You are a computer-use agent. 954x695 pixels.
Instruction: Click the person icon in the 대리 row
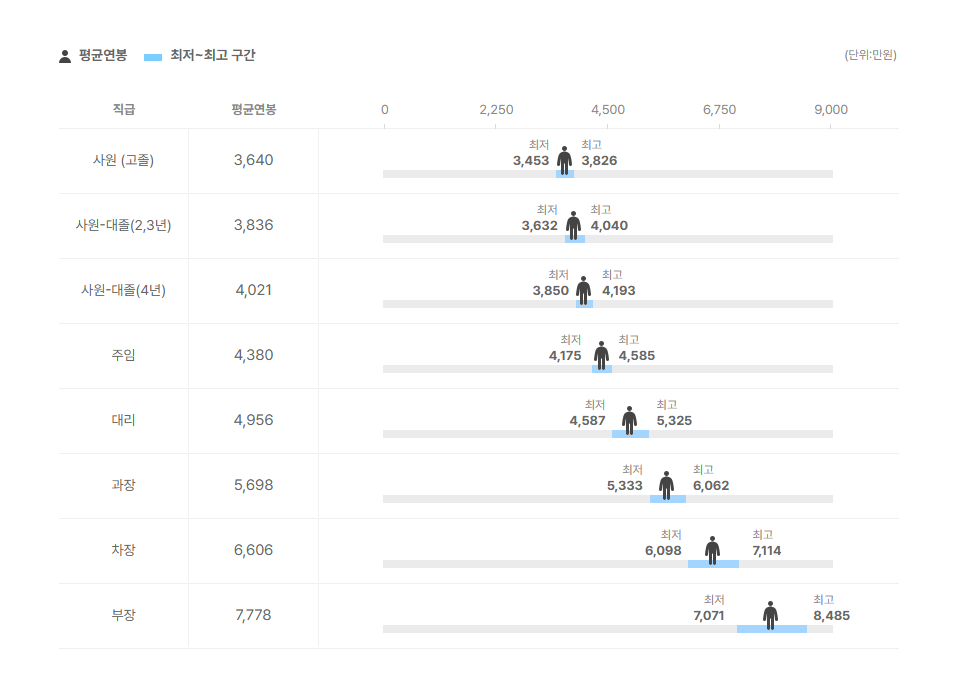pos(629,420)
